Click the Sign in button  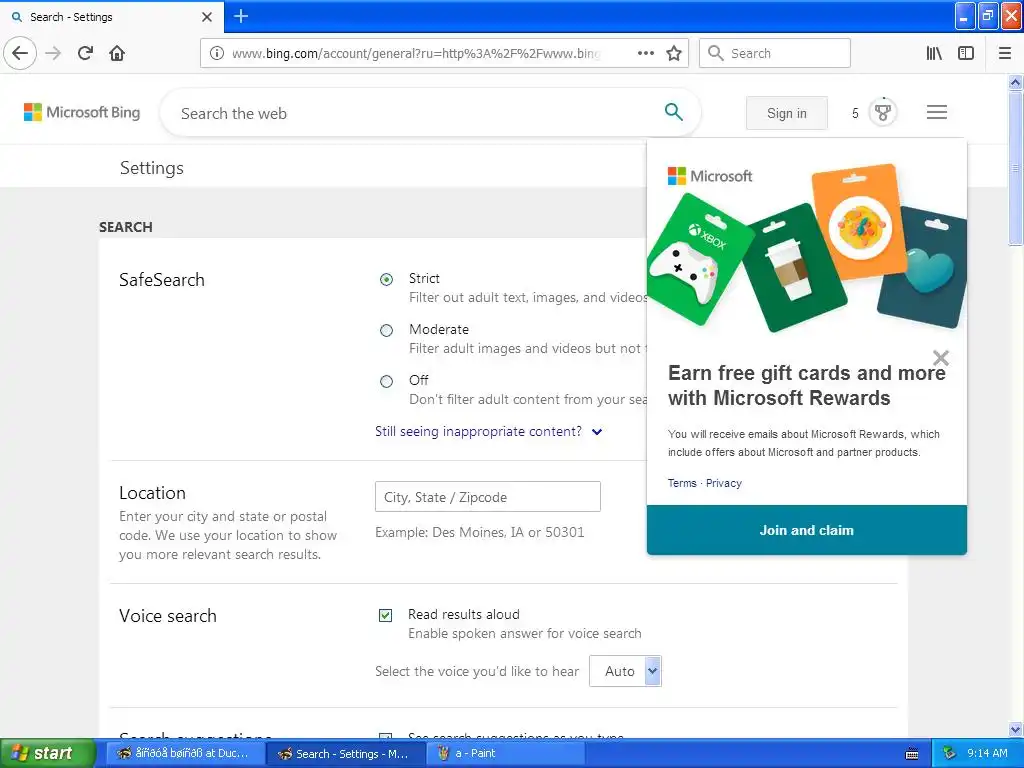(786, 113)
